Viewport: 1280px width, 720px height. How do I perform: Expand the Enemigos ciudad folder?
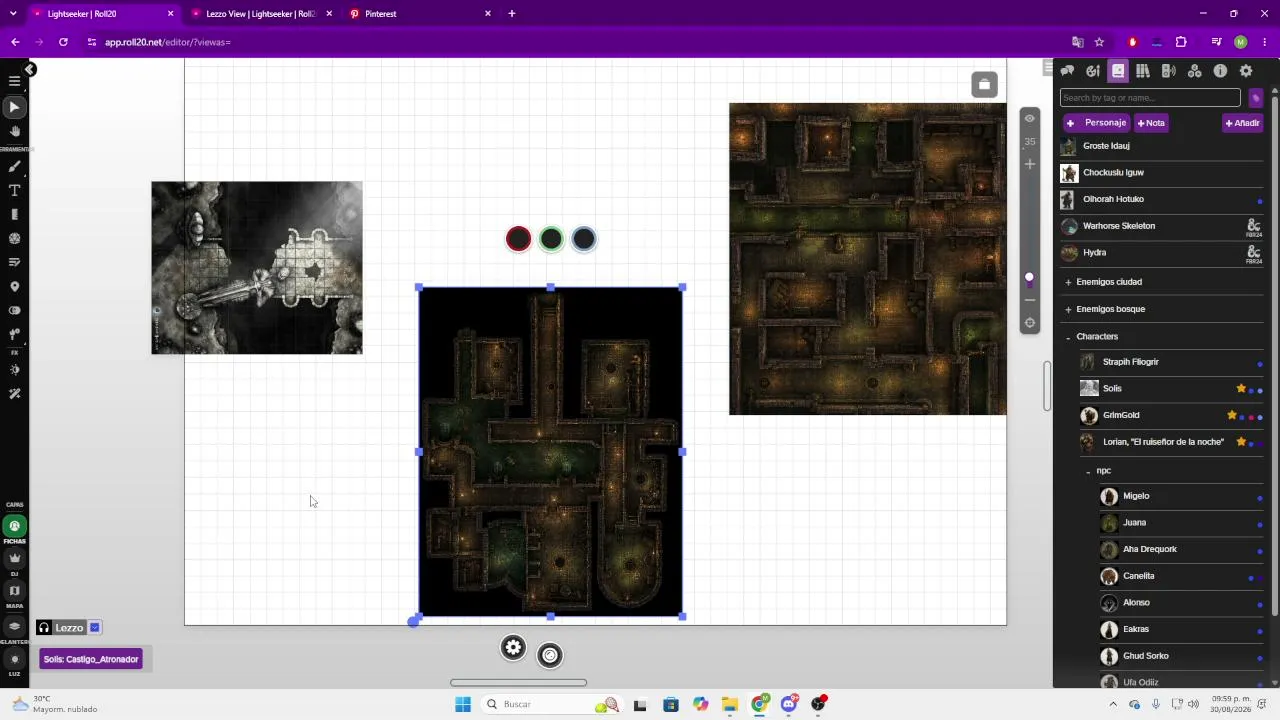coord(1068,282)
